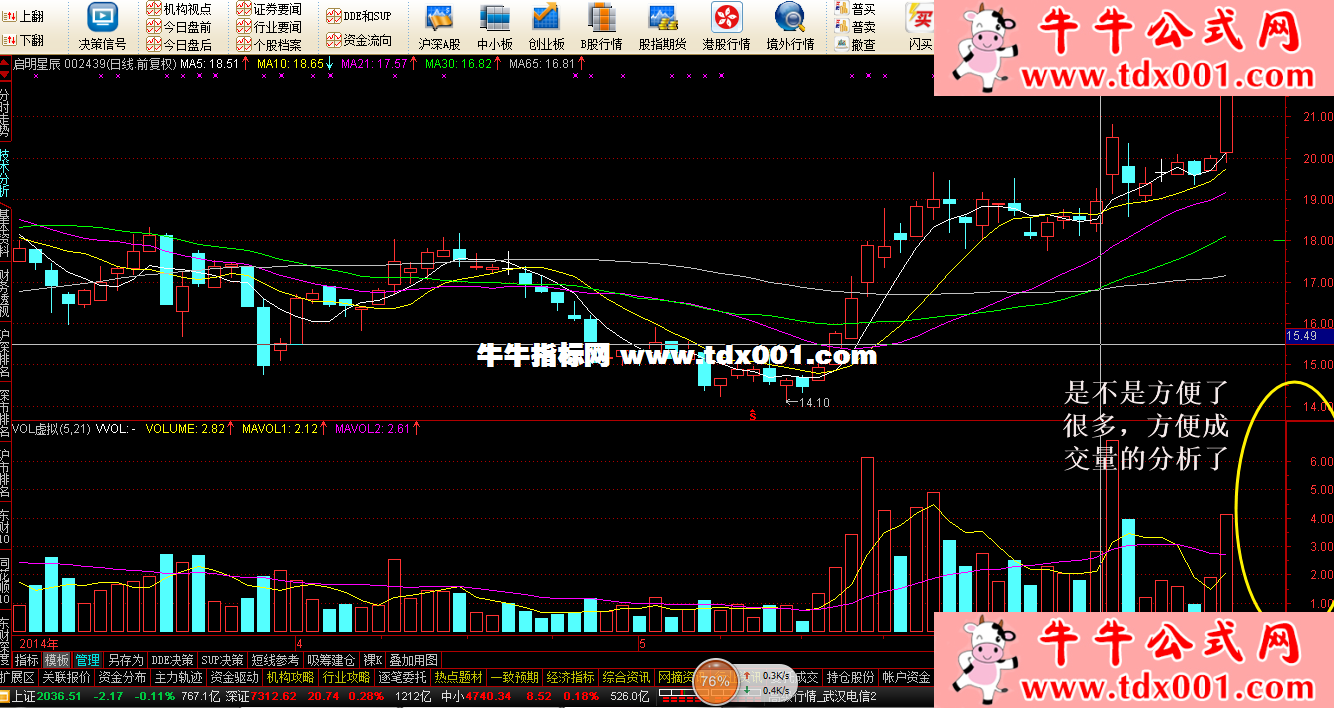Open B股行情 quotes icon
Image resolution: width=1334 pixels, height=708 pixels.
click(x=601, y=28)
